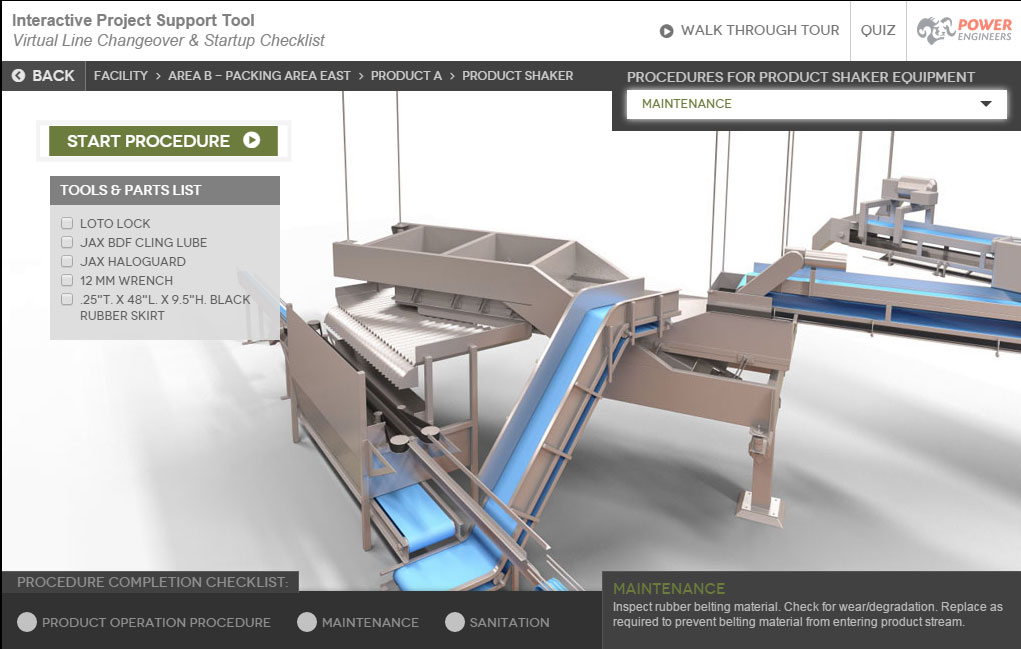Select the Sanitation checklist indicator
Image resolution: width=1021 pixels, height=649 pixels.
click(x=455, y=622)
